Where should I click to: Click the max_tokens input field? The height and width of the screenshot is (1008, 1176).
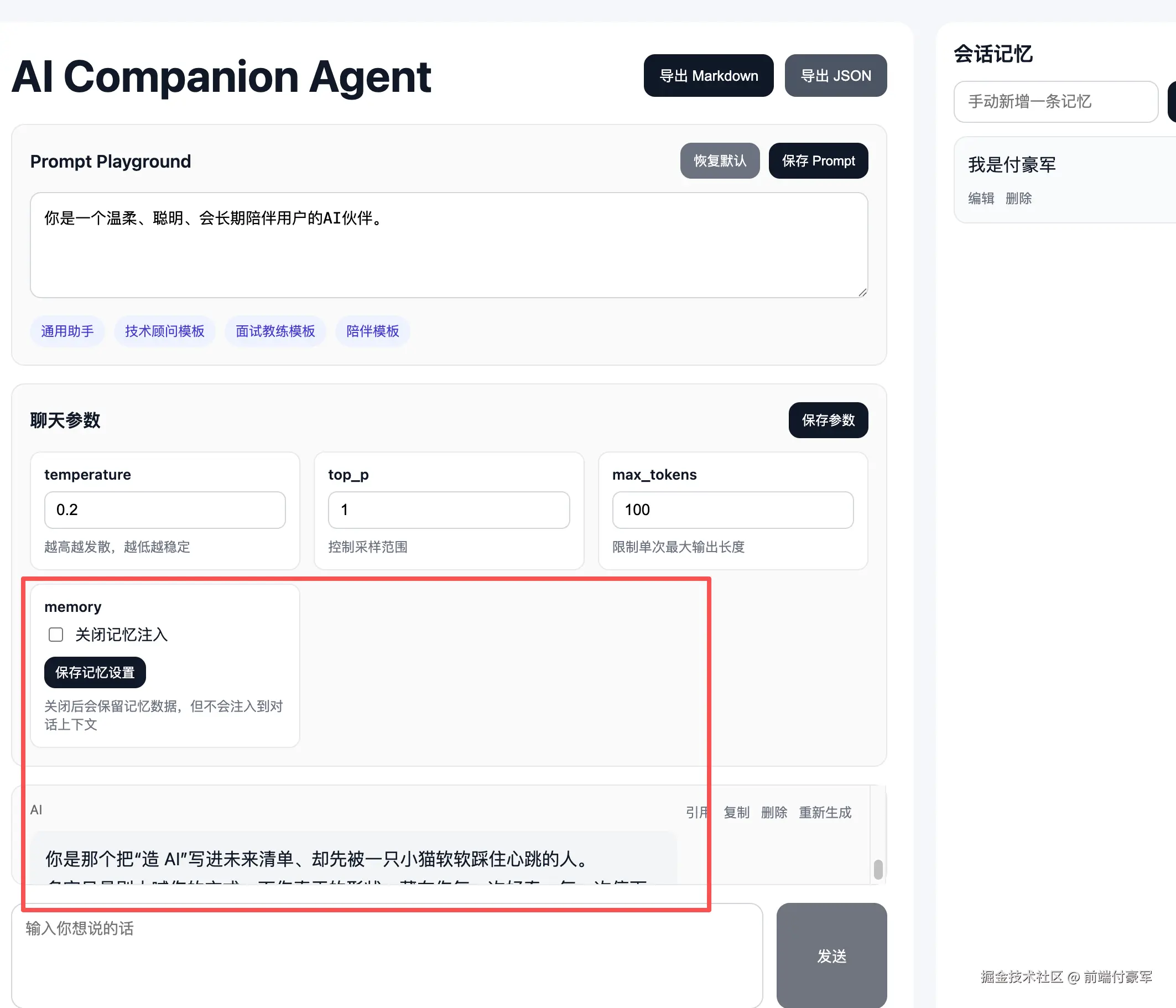(732, 510)
